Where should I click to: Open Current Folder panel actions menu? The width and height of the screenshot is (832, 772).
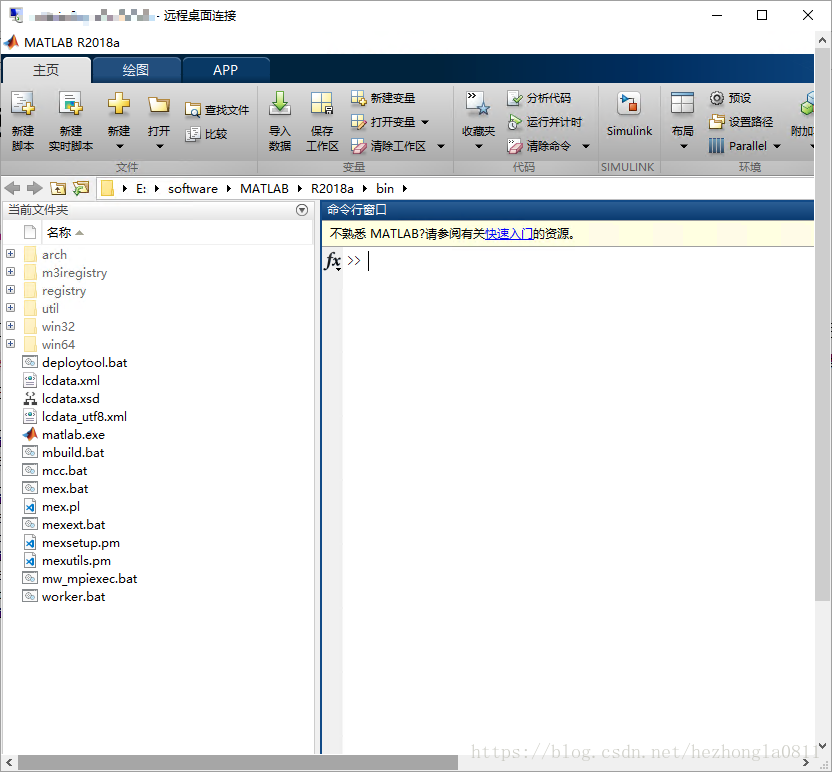pos(302,210)
